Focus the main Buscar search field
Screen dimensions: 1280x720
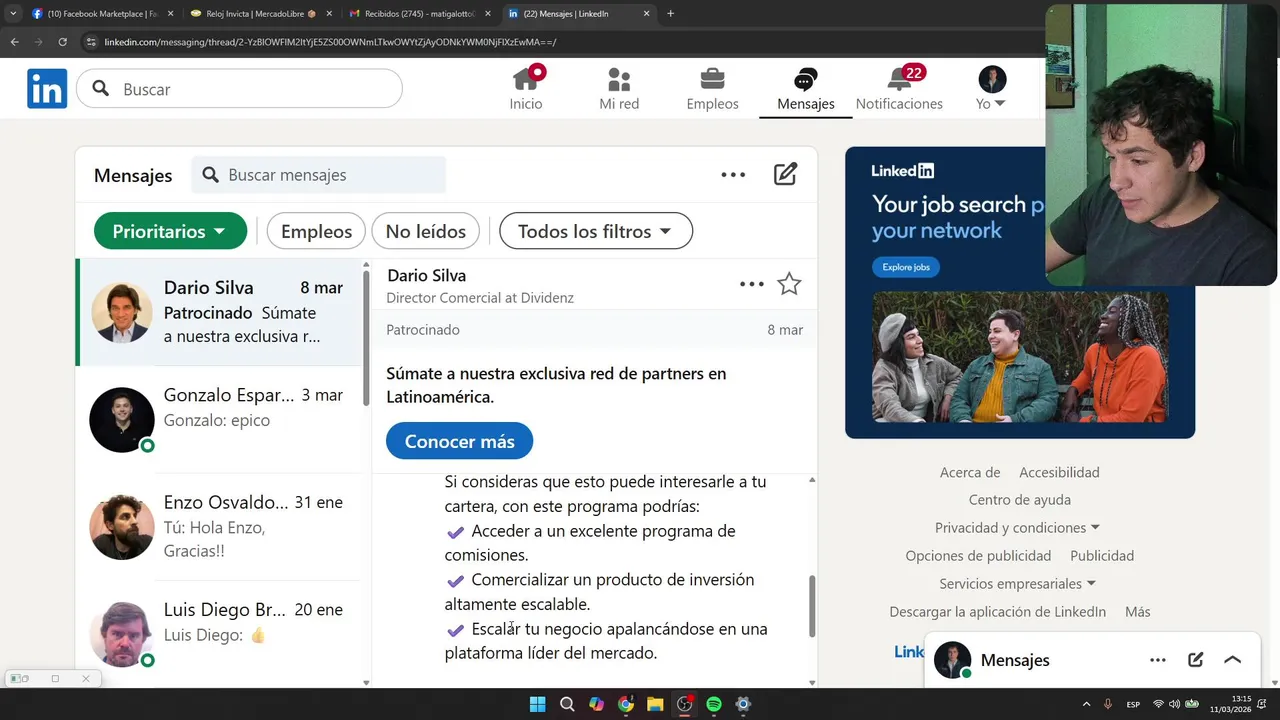(x=240, y=89)
